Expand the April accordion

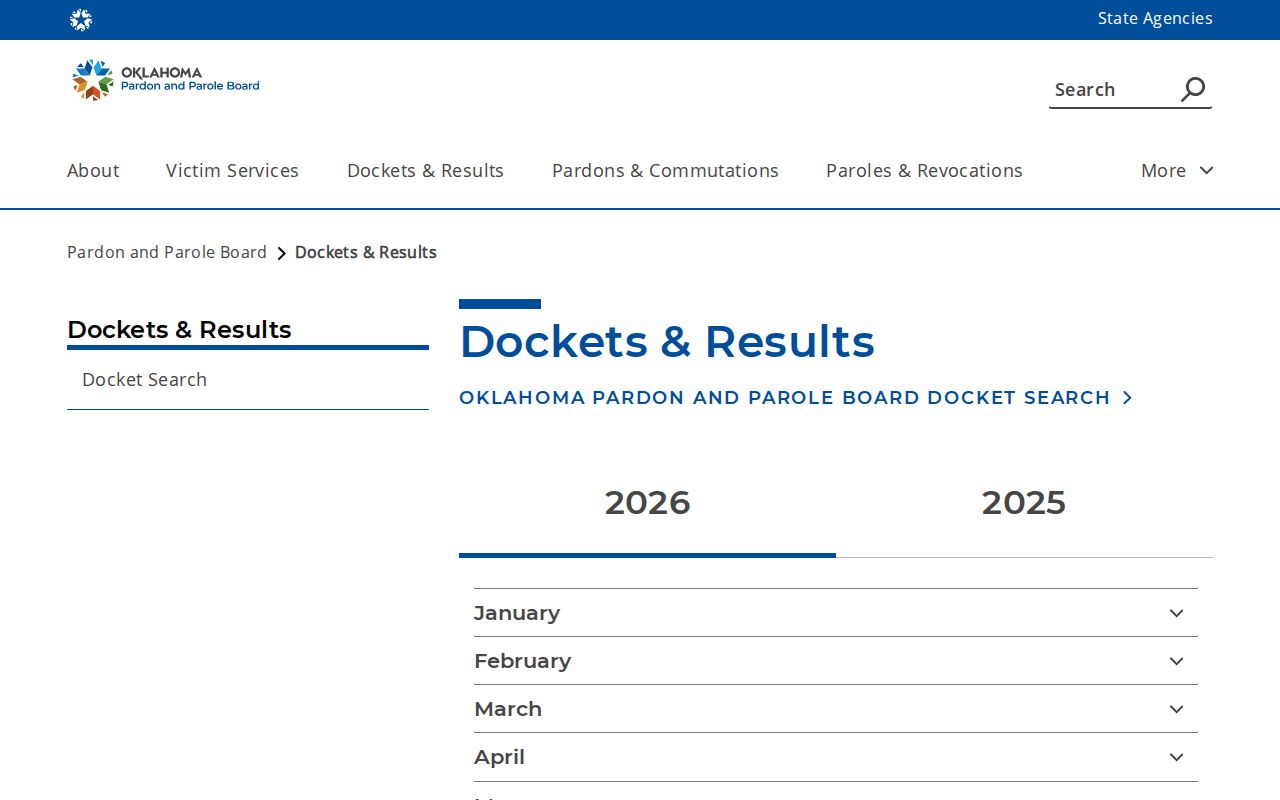pos(836,757)
